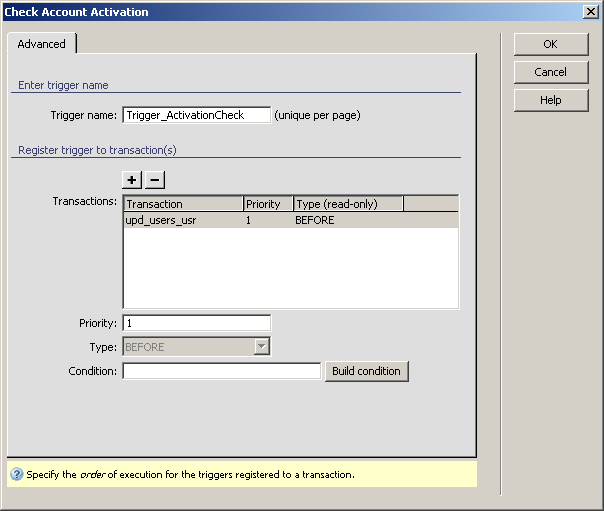The width and height of the screenshot is (604, 511).
Task: Switch to the Advanced tab
Action: point(42,44)
